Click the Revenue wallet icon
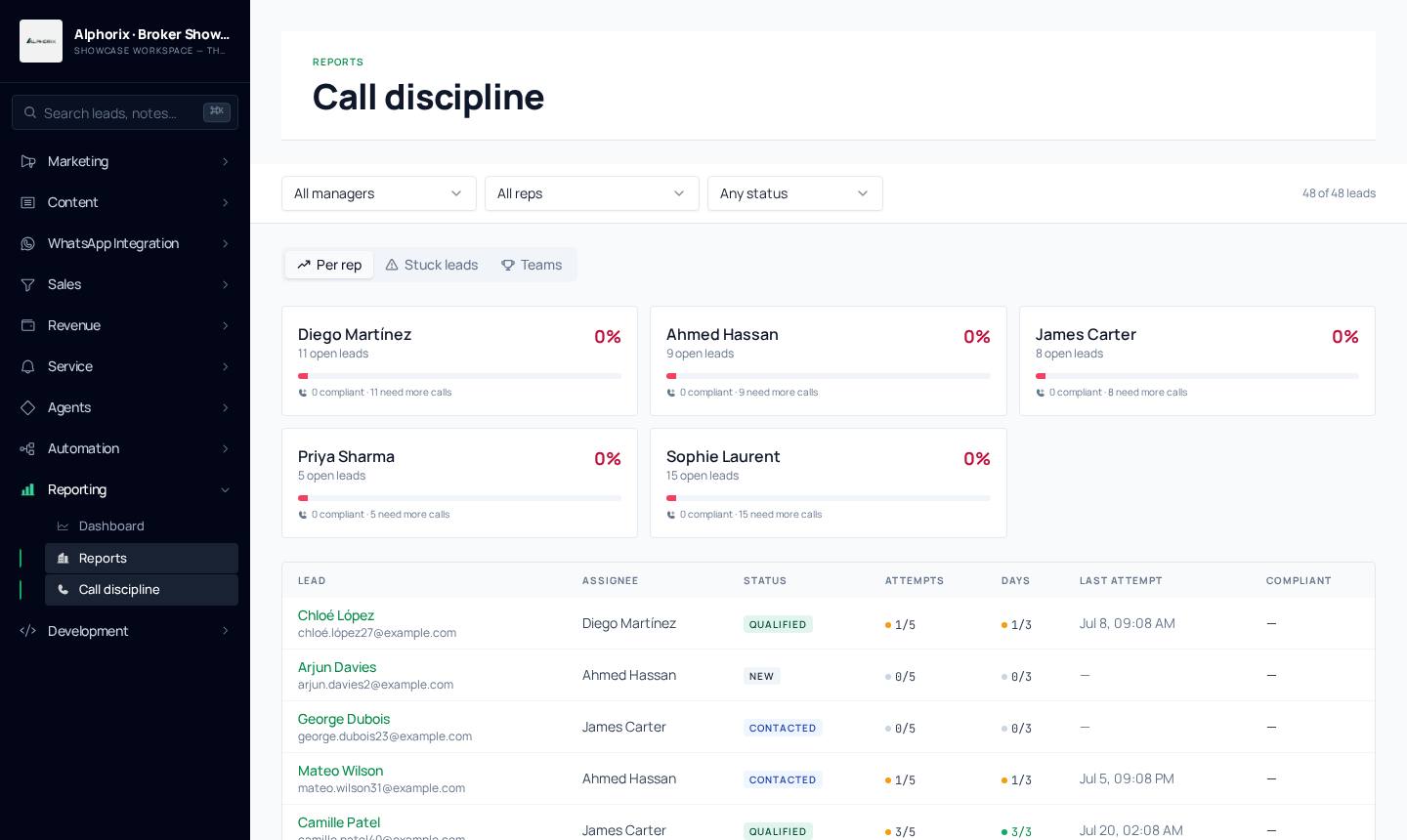 (x=28, y=325)
